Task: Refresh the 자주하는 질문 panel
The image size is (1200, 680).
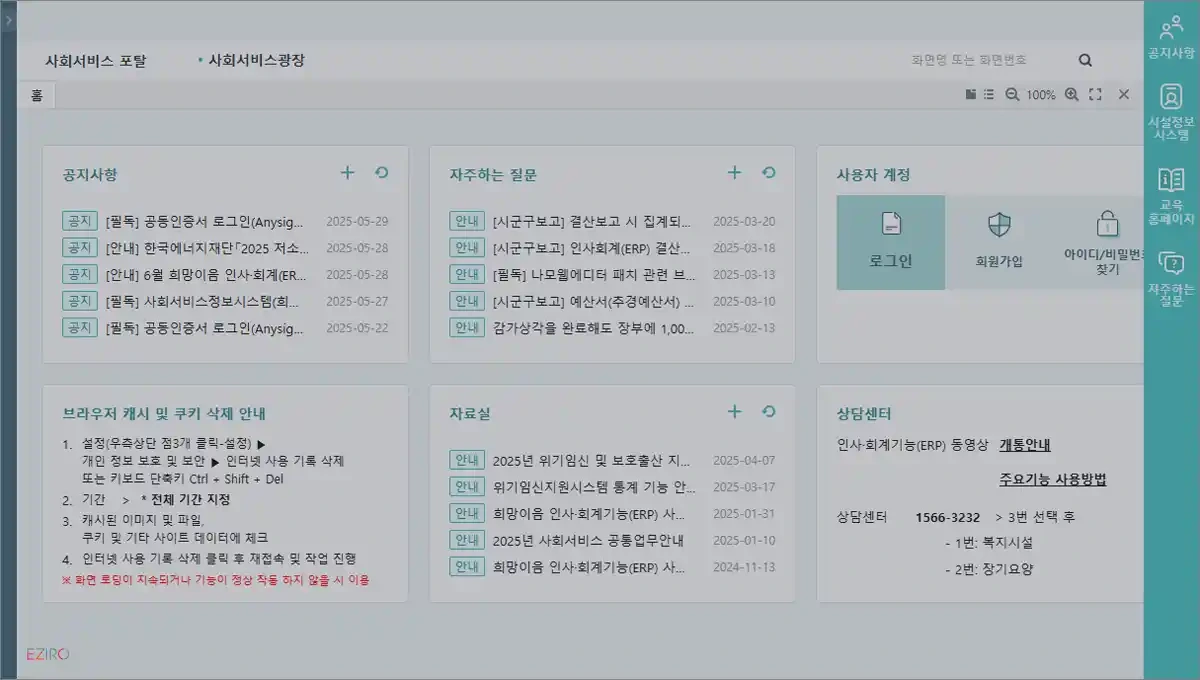Action: click(x=768, y=173)
